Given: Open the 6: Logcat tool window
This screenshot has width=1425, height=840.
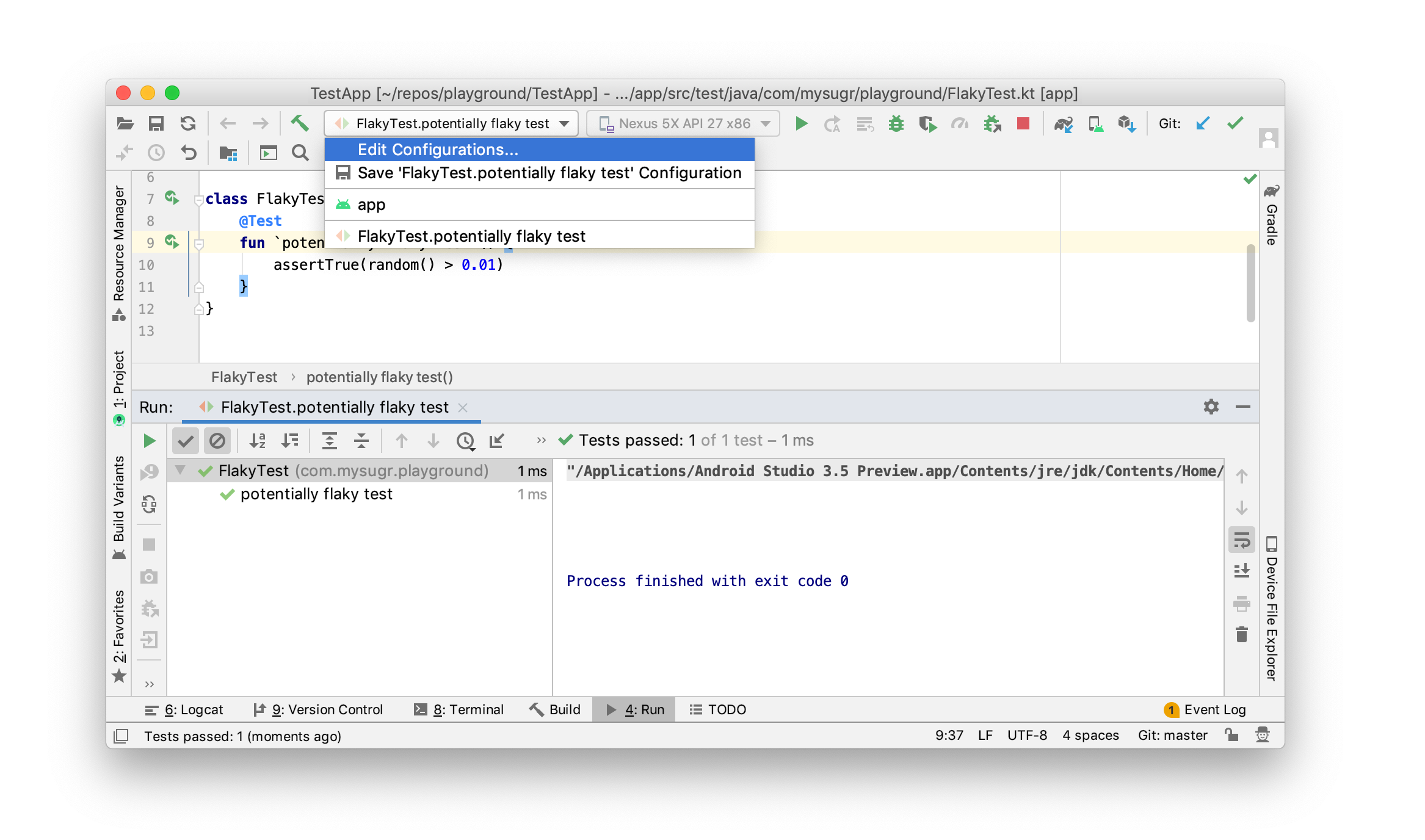Looking at the screenshot, I should click(x=184, y=709).
